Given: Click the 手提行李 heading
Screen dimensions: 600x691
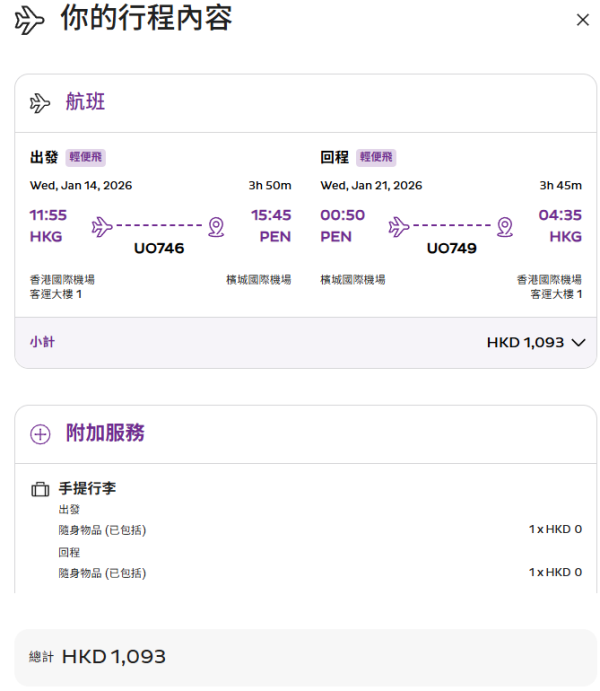Looking at the screenshot, I should tap(87, 489).
